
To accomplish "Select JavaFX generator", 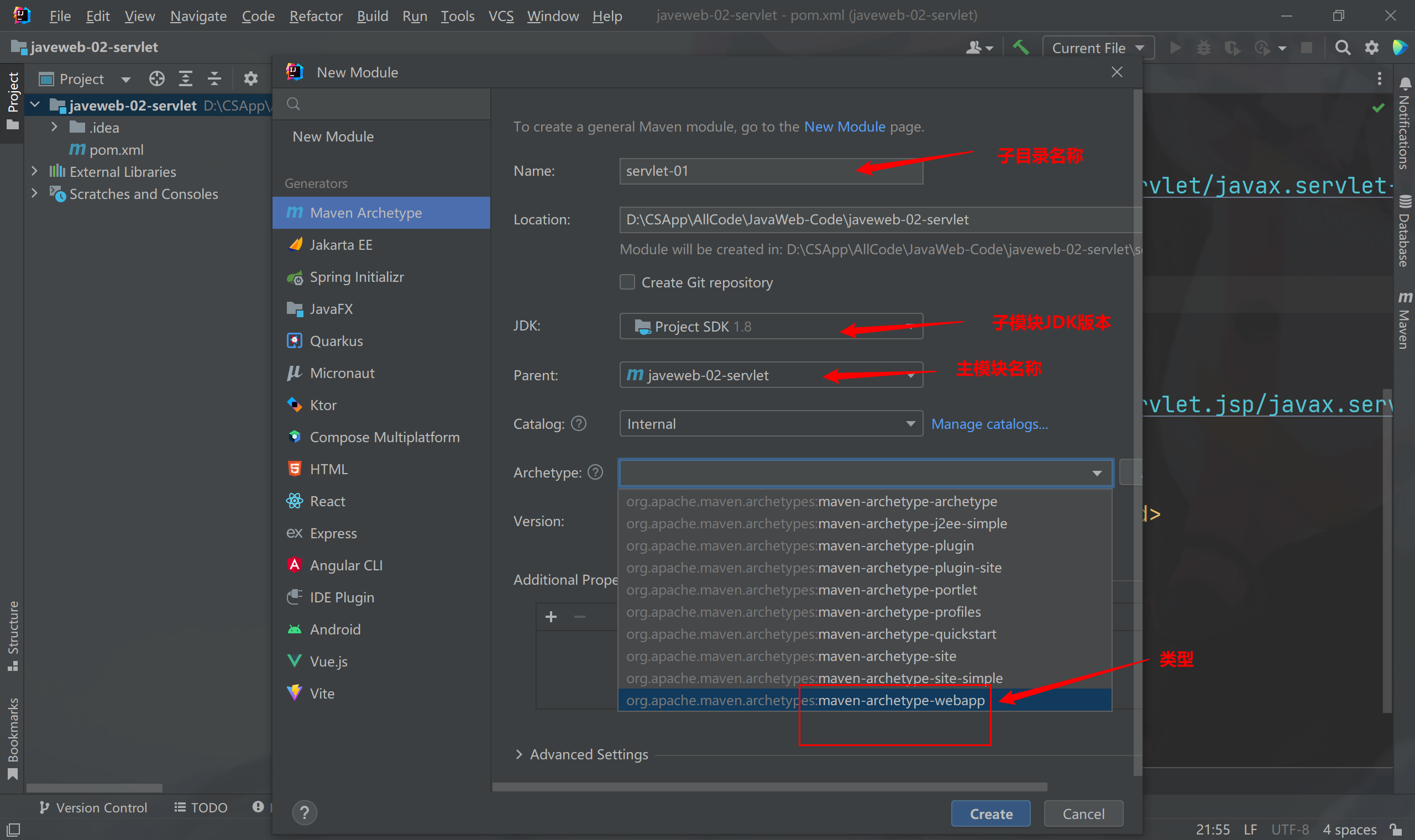I will (x=381, y=309).
